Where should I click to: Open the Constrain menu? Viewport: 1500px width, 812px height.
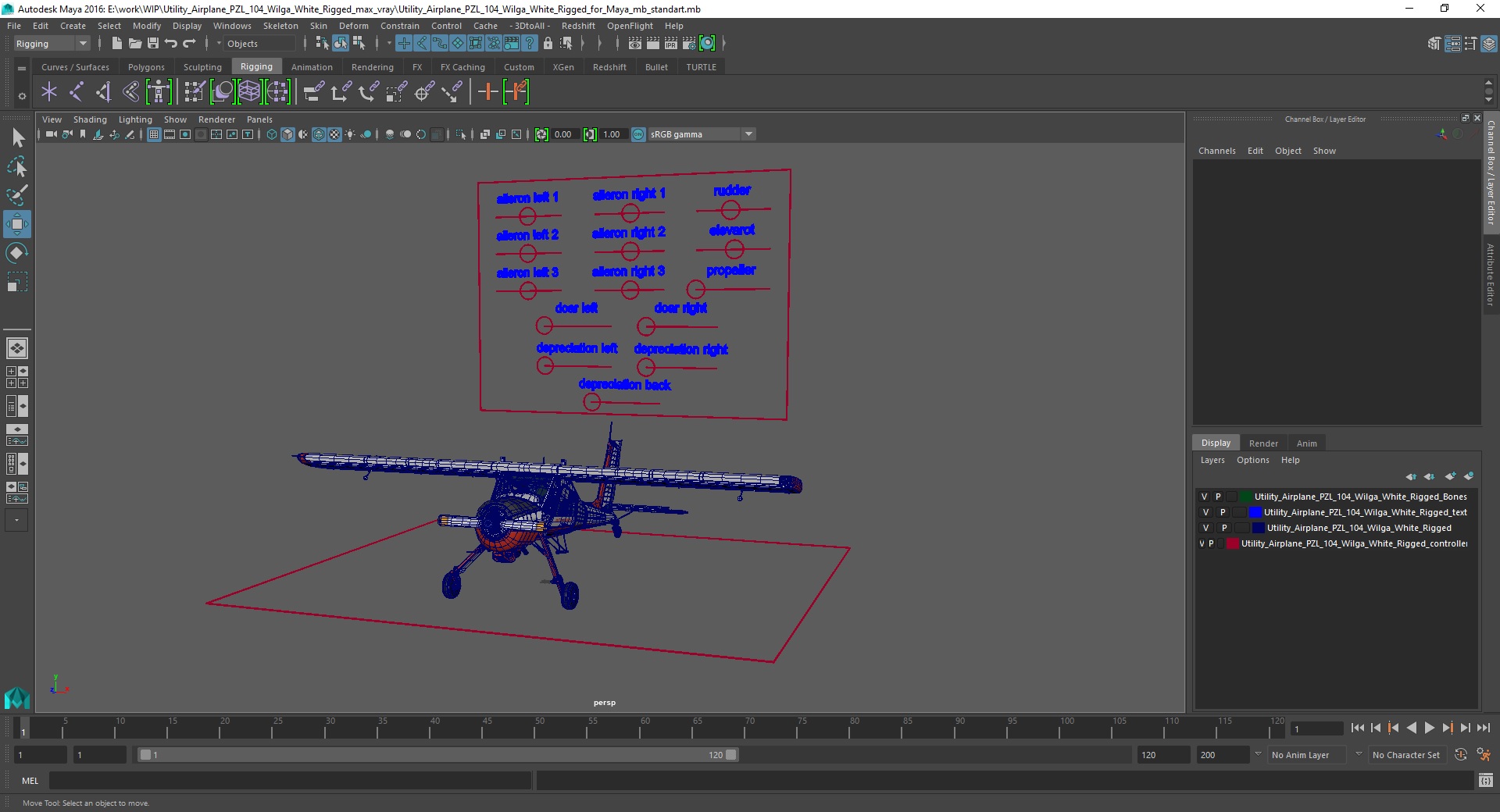pyautogui.click(x=400, y=26)
